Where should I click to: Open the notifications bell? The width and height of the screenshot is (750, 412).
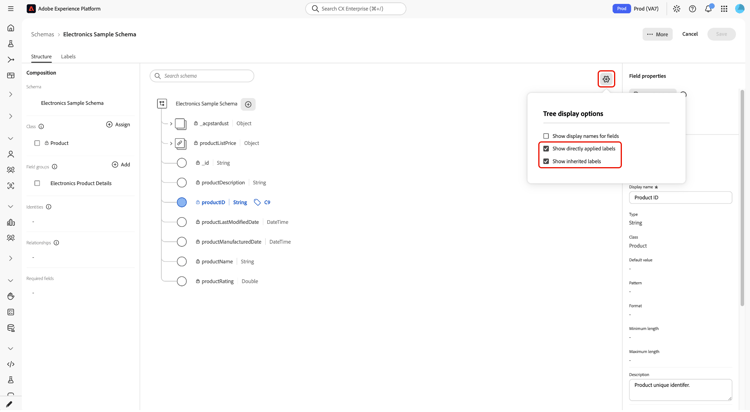(x=708, y=9)
